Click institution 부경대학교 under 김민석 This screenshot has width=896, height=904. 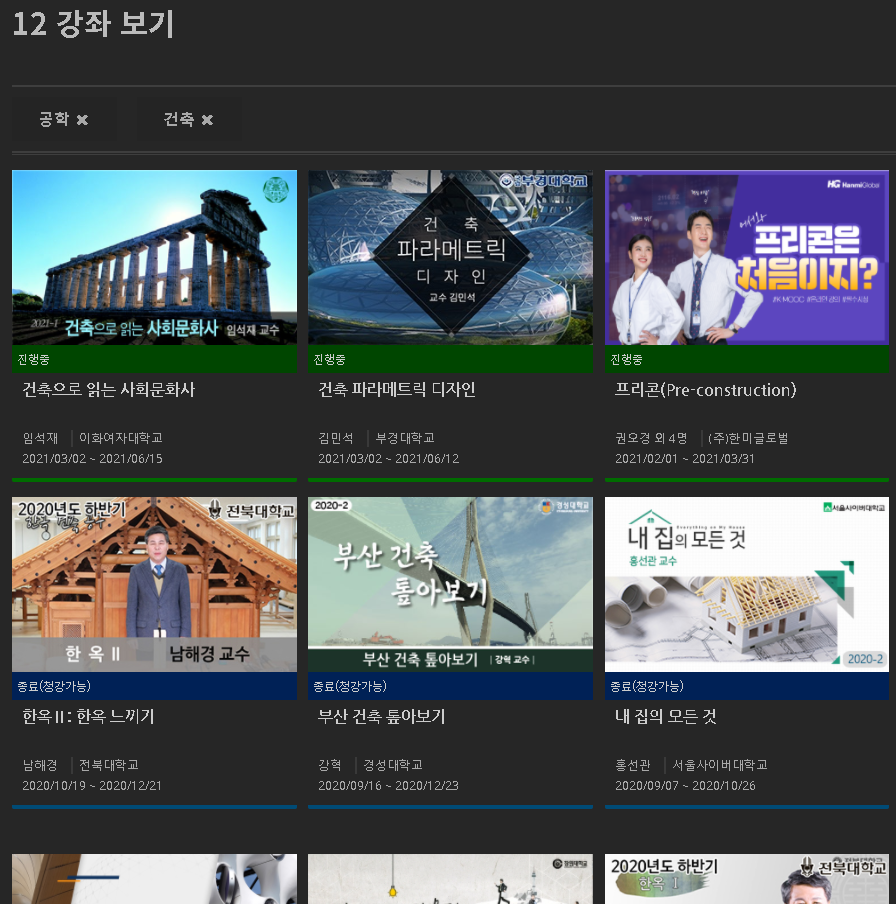tap(405, 438)
